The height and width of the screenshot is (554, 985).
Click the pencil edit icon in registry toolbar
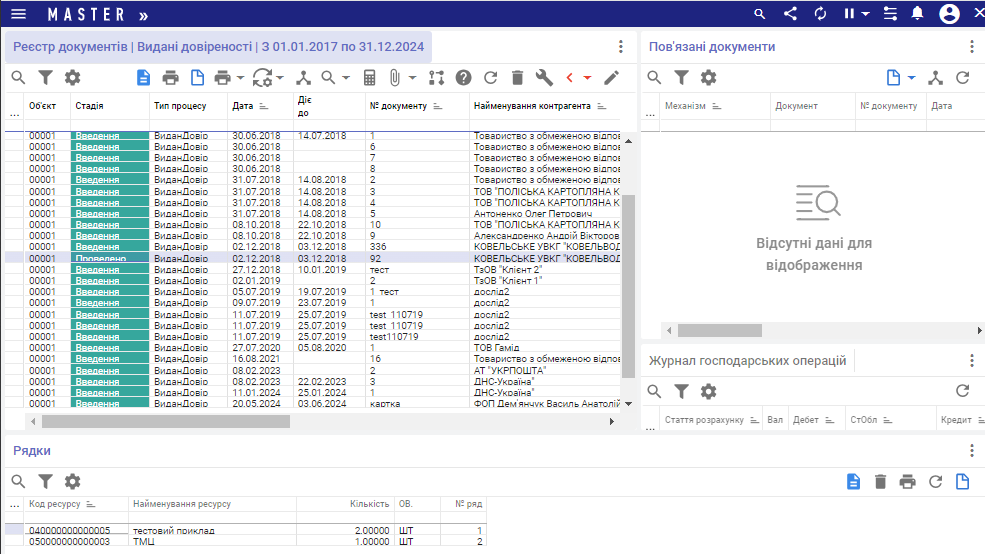click(x=611, y=77)
